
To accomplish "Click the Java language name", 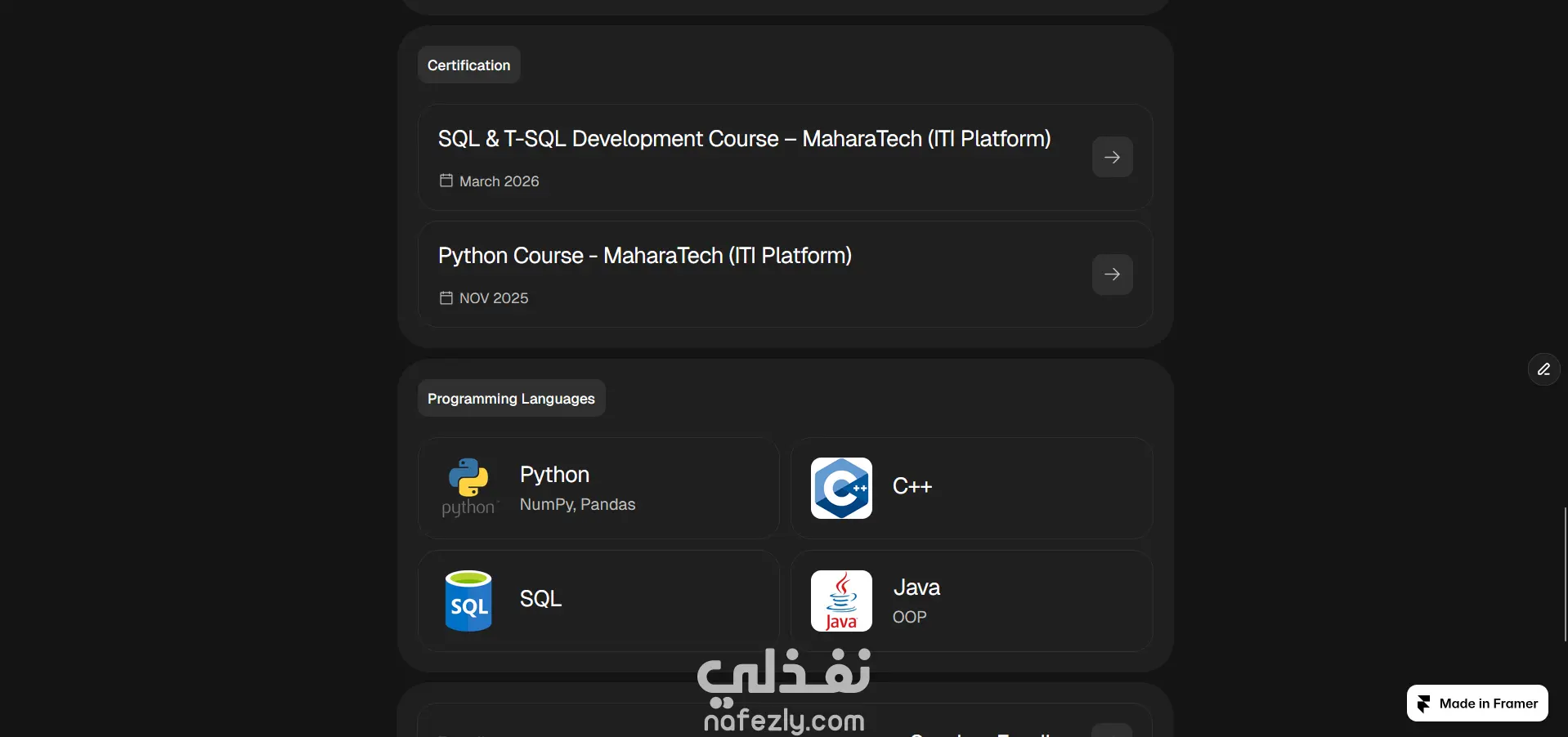I will 916,587.
